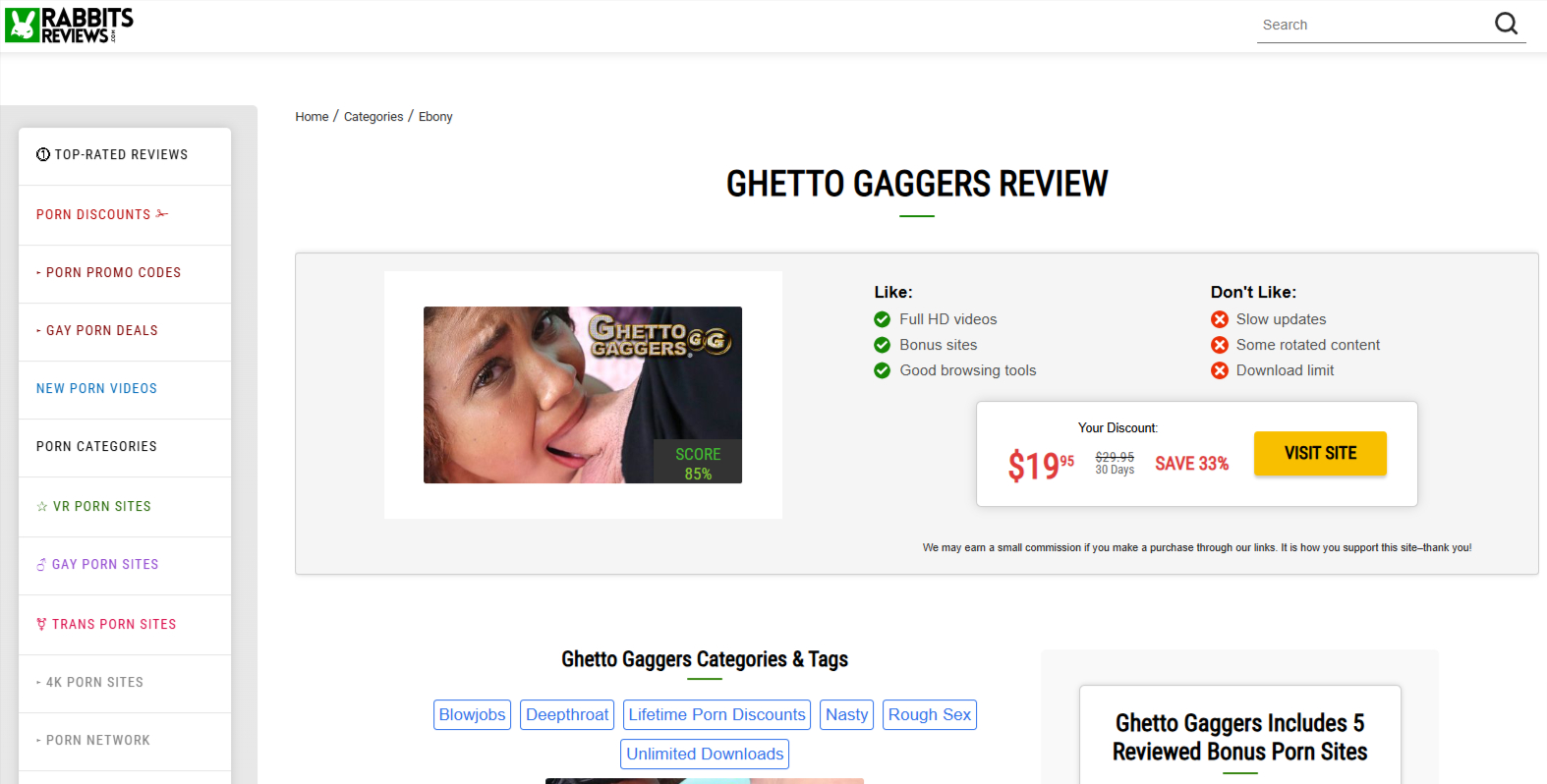
Task: Open the Network sidebar item
Action: [125, 741]
